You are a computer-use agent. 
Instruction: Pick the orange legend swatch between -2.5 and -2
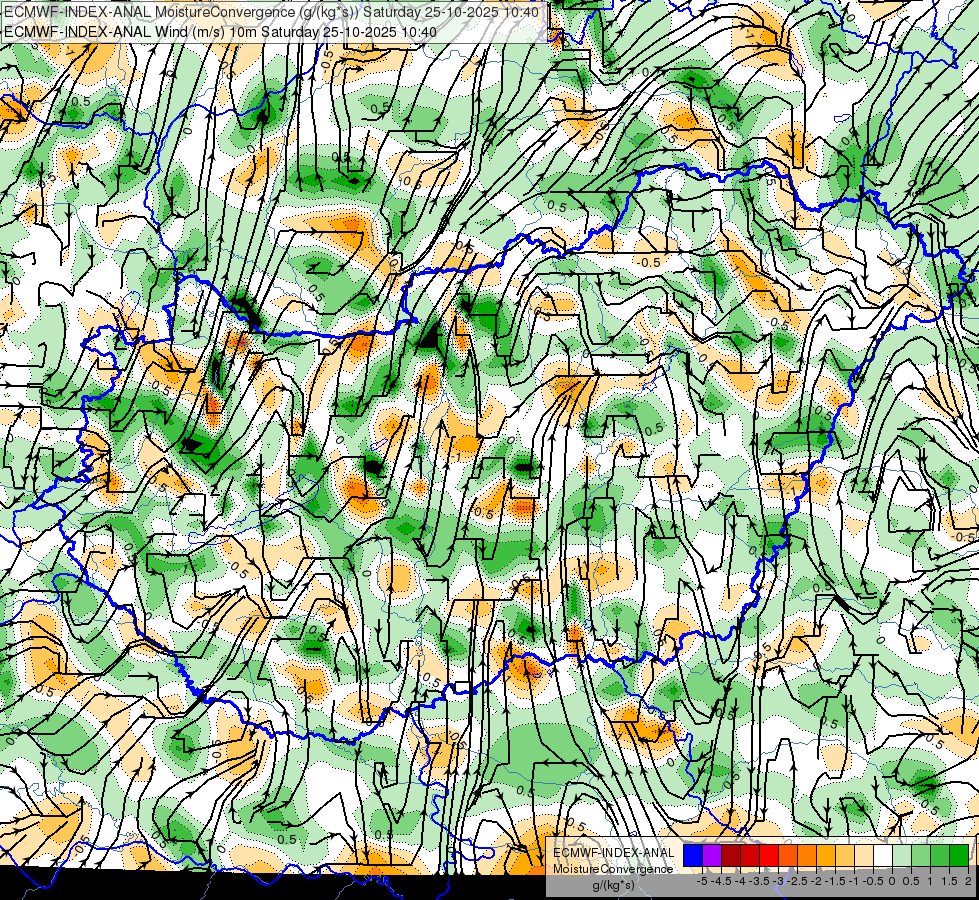click(x=807, y=855)
